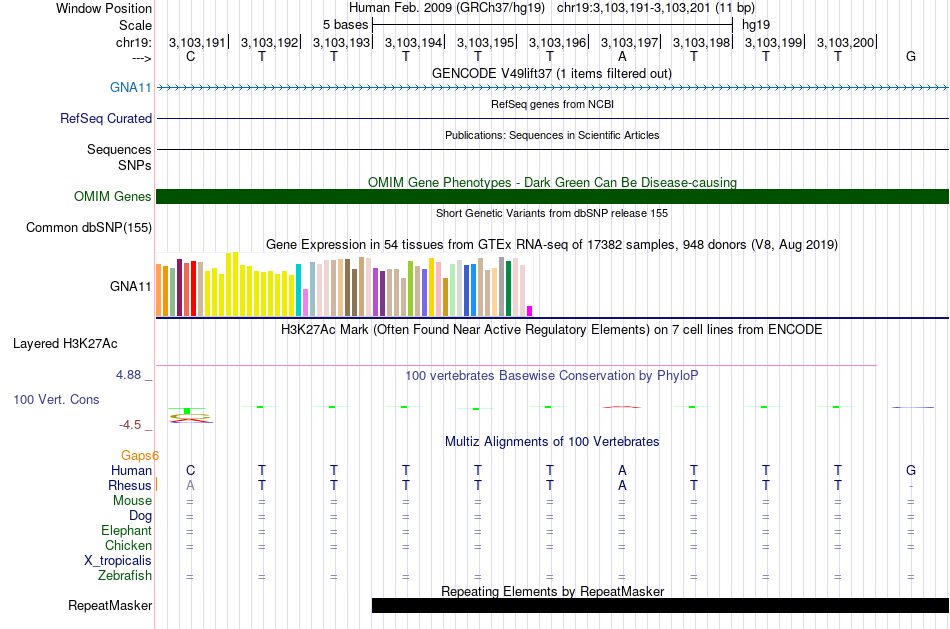Click the SNPs track label
Screen dimensions: 950x629
(135, 165)
